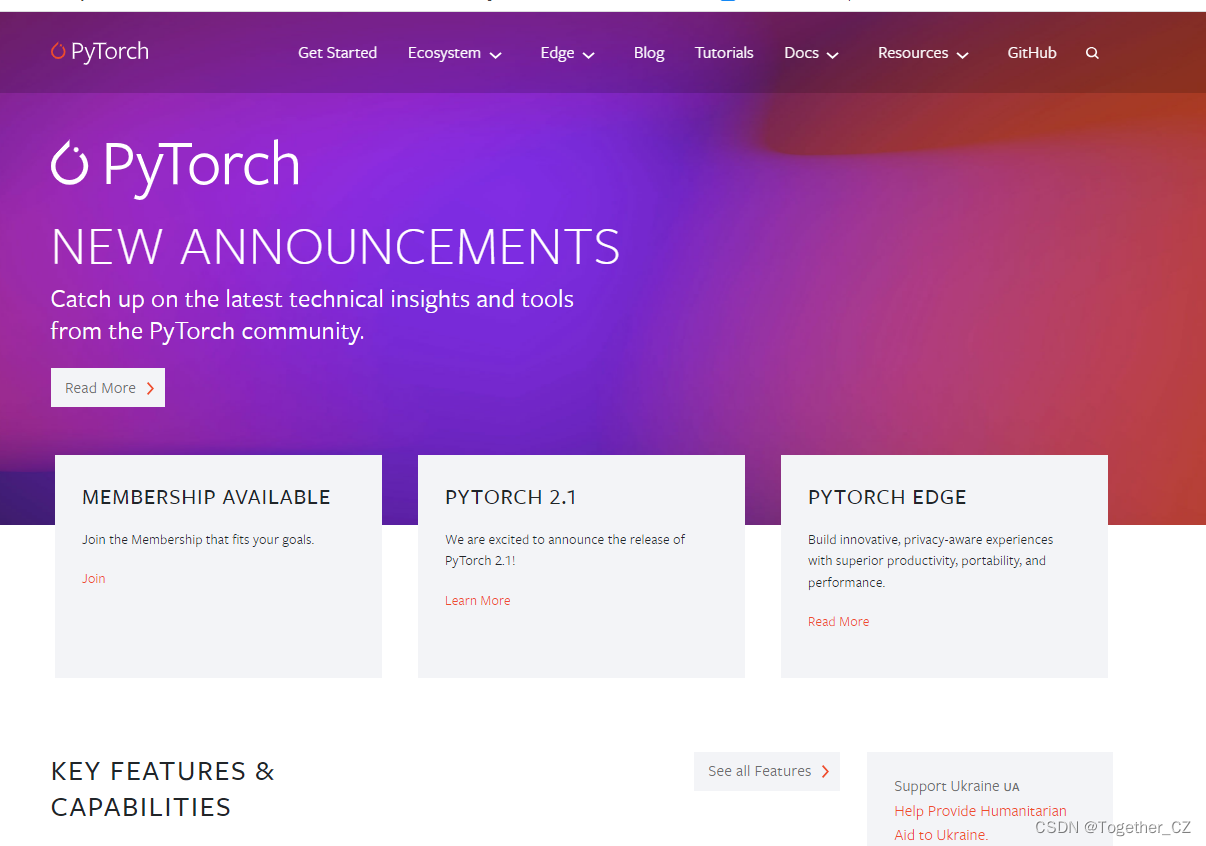Click arrow icon on See all Features
The image size is (1206, 846).
[x=825, y=771]
